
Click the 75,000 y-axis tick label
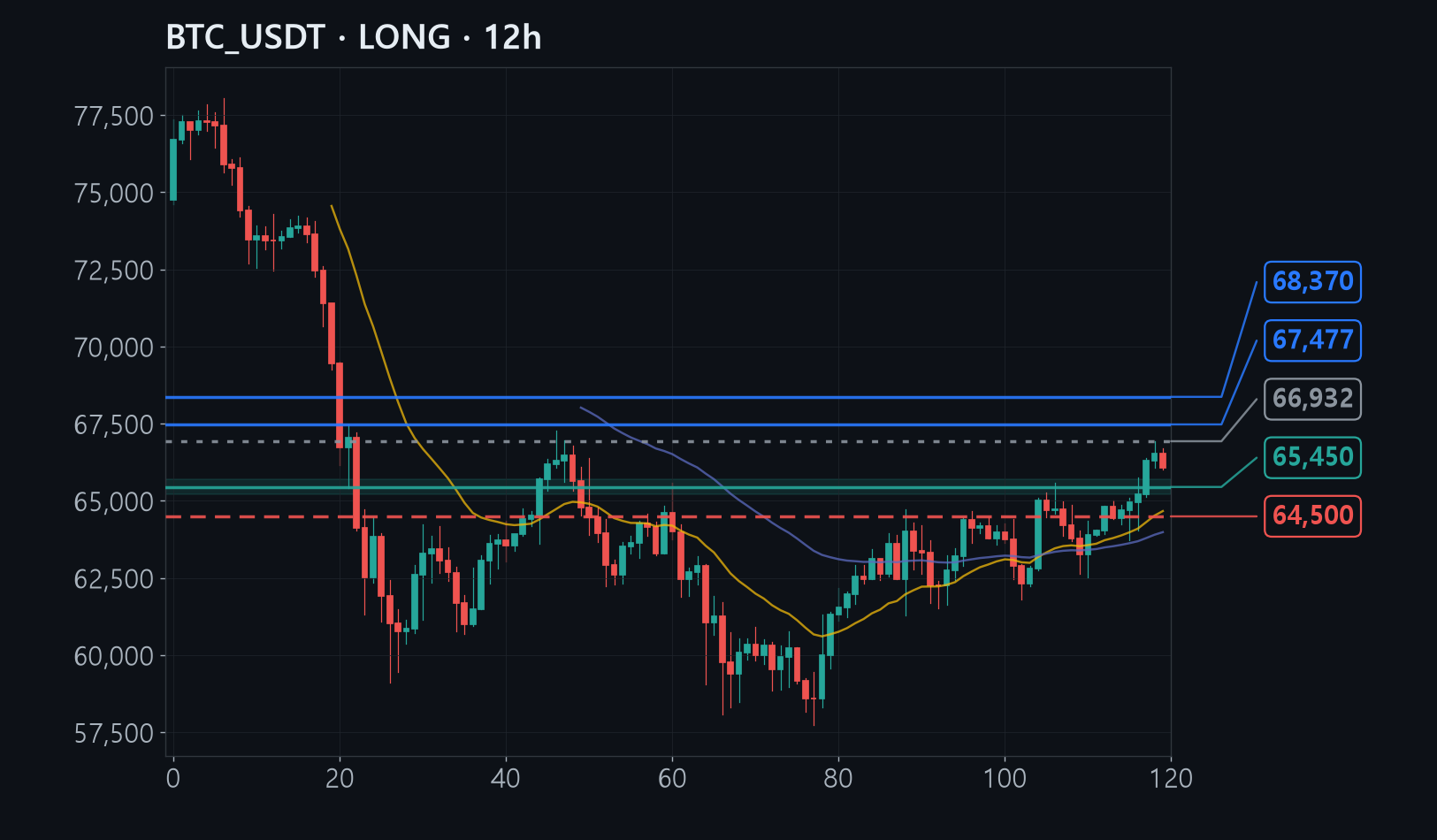pyautogui.click(x=114, y=193)
